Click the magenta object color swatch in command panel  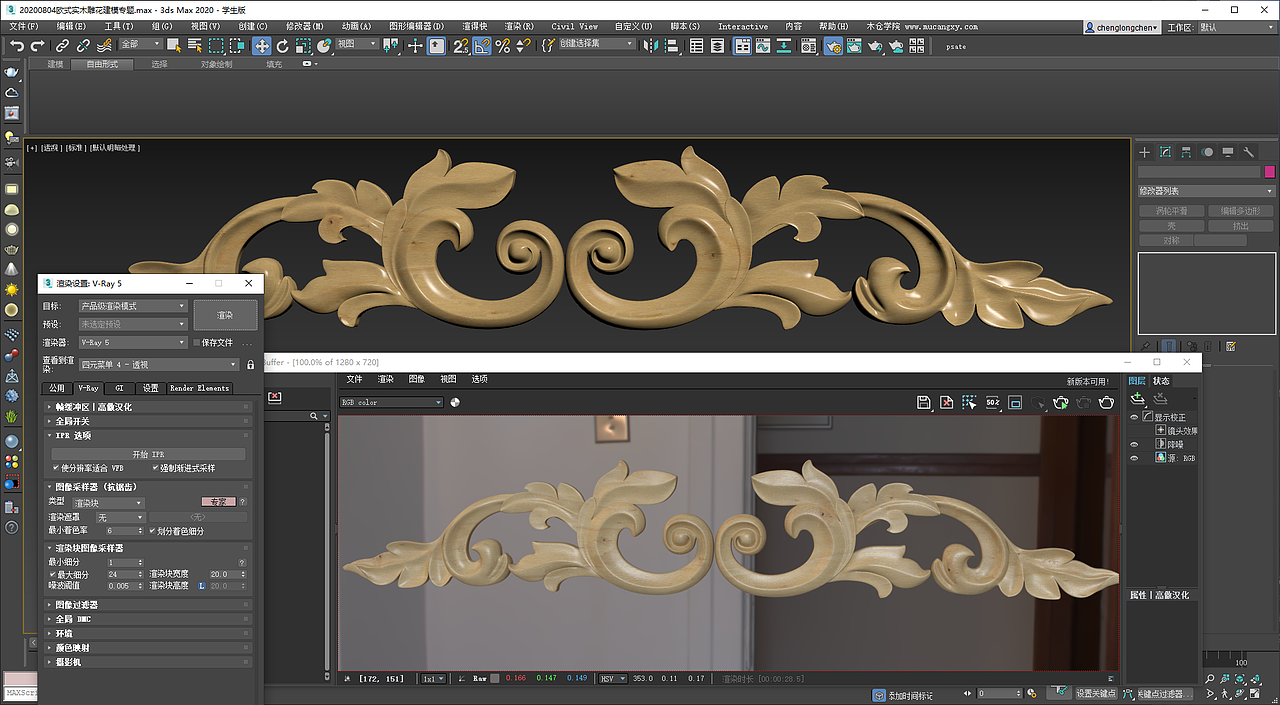(1270, 172)
